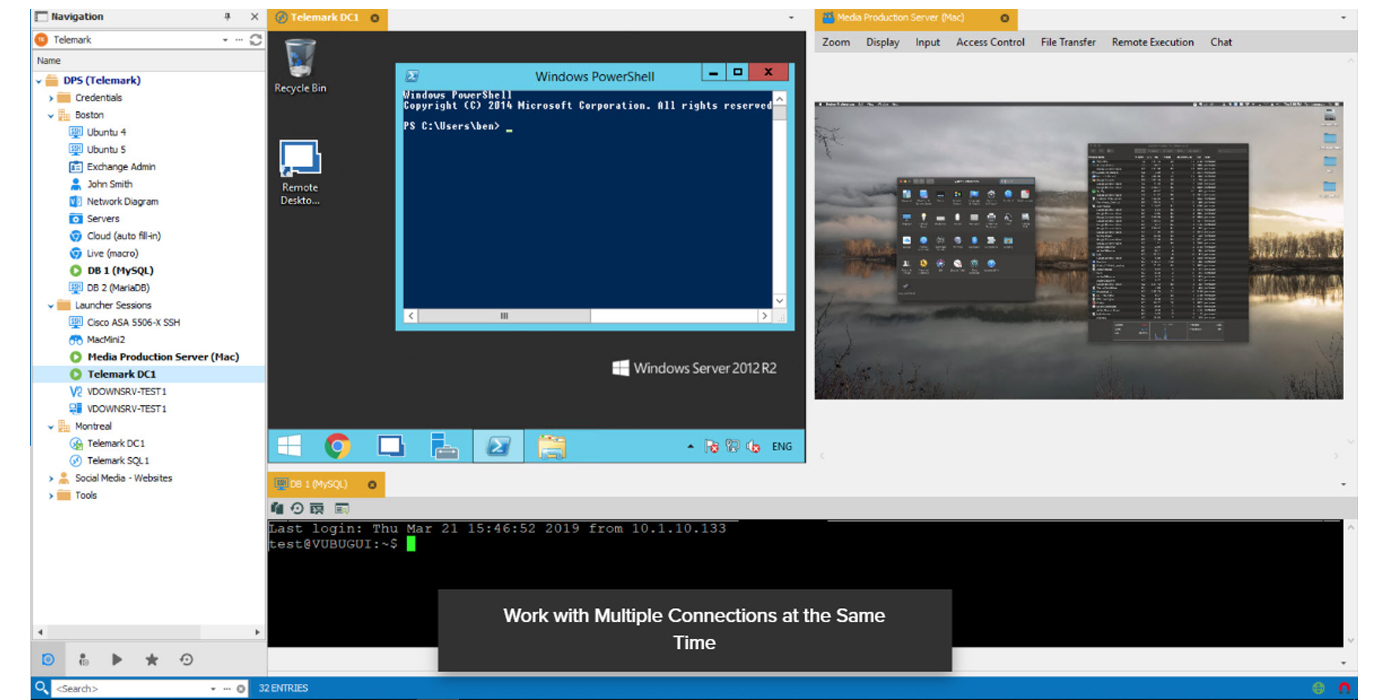The height and width of the screenshot is (700, 1388).
Task: Open the Remote Execution menu
Action: [1153, 42]
